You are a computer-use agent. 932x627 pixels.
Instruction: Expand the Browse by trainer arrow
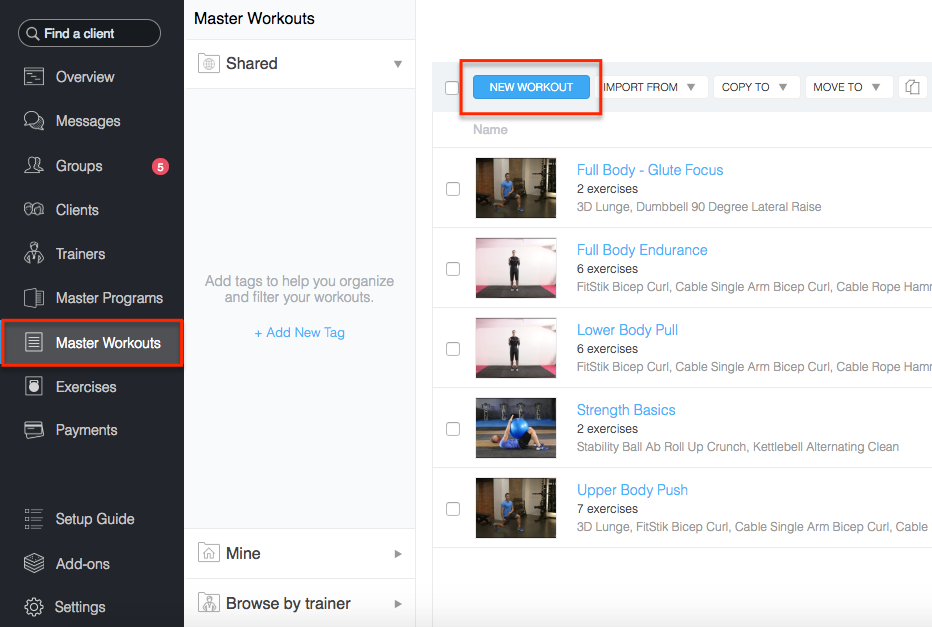[x=398, y=604]
